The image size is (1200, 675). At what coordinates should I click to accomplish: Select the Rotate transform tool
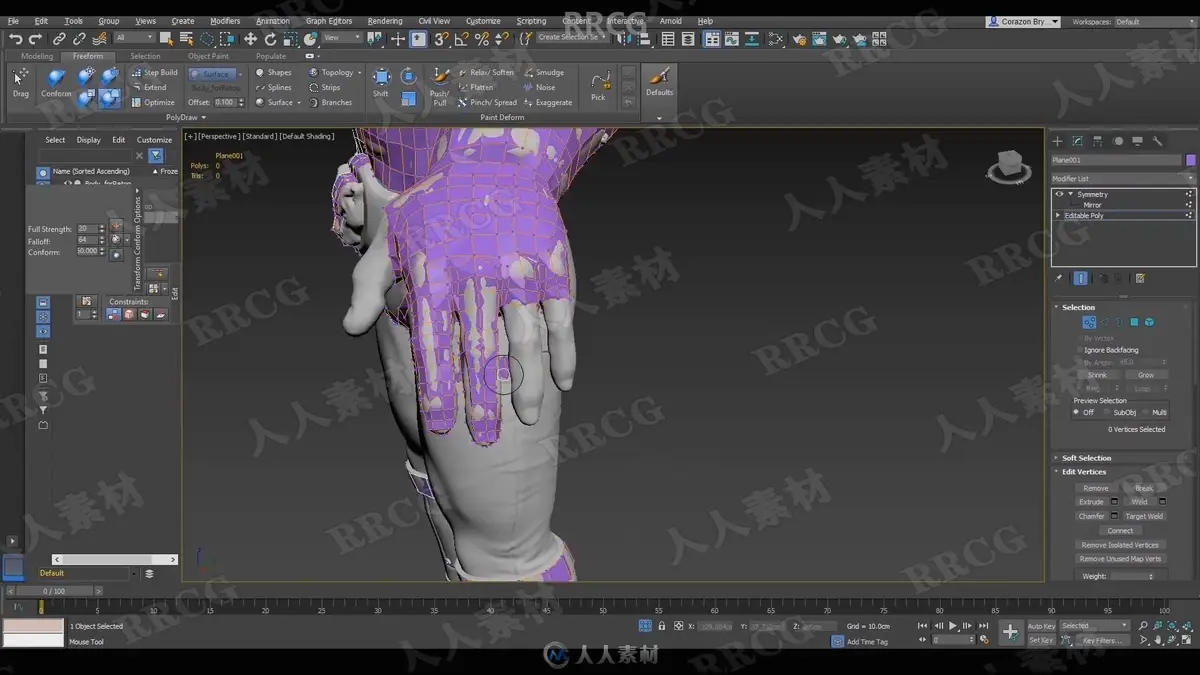pyautogui.click(x=270, y=39)
